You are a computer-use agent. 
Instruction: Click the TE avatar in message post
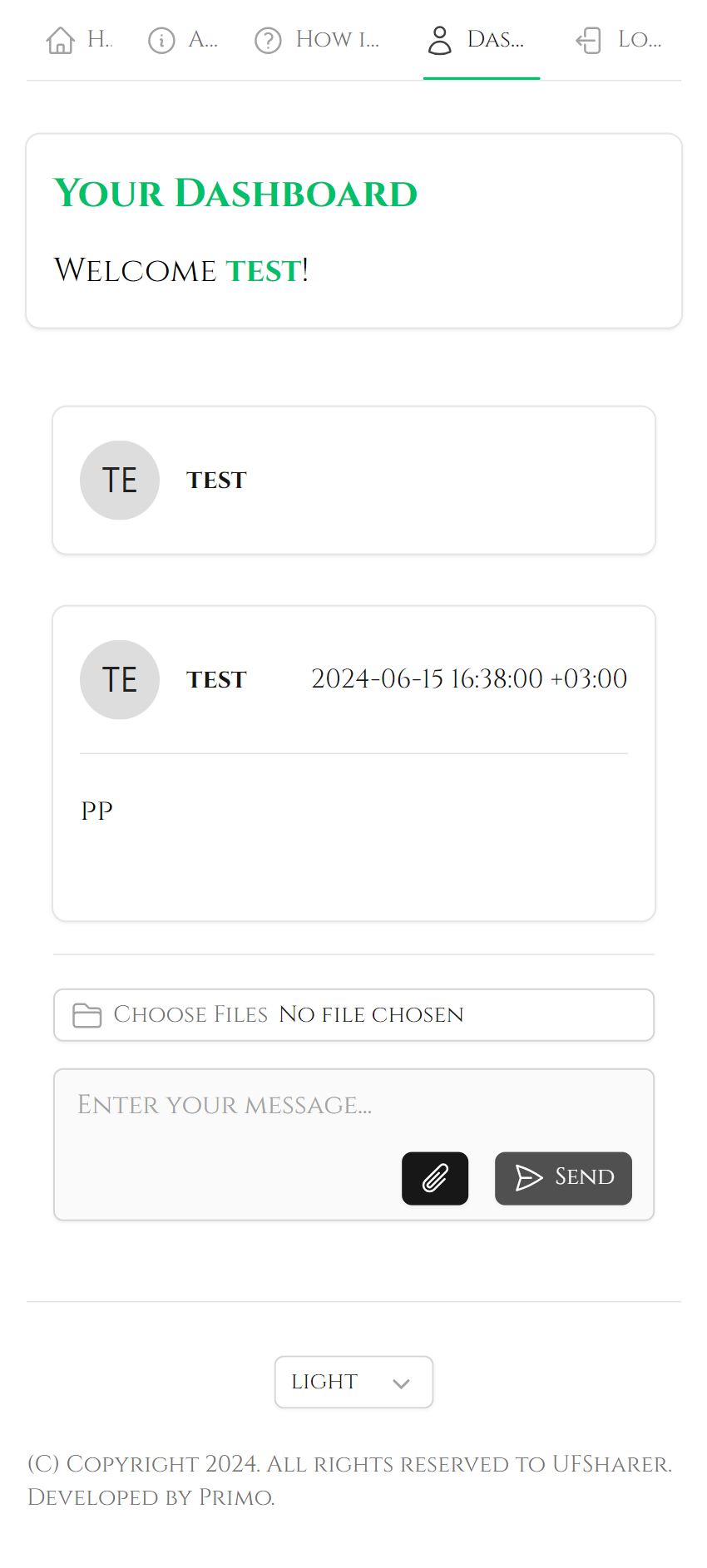120,680
